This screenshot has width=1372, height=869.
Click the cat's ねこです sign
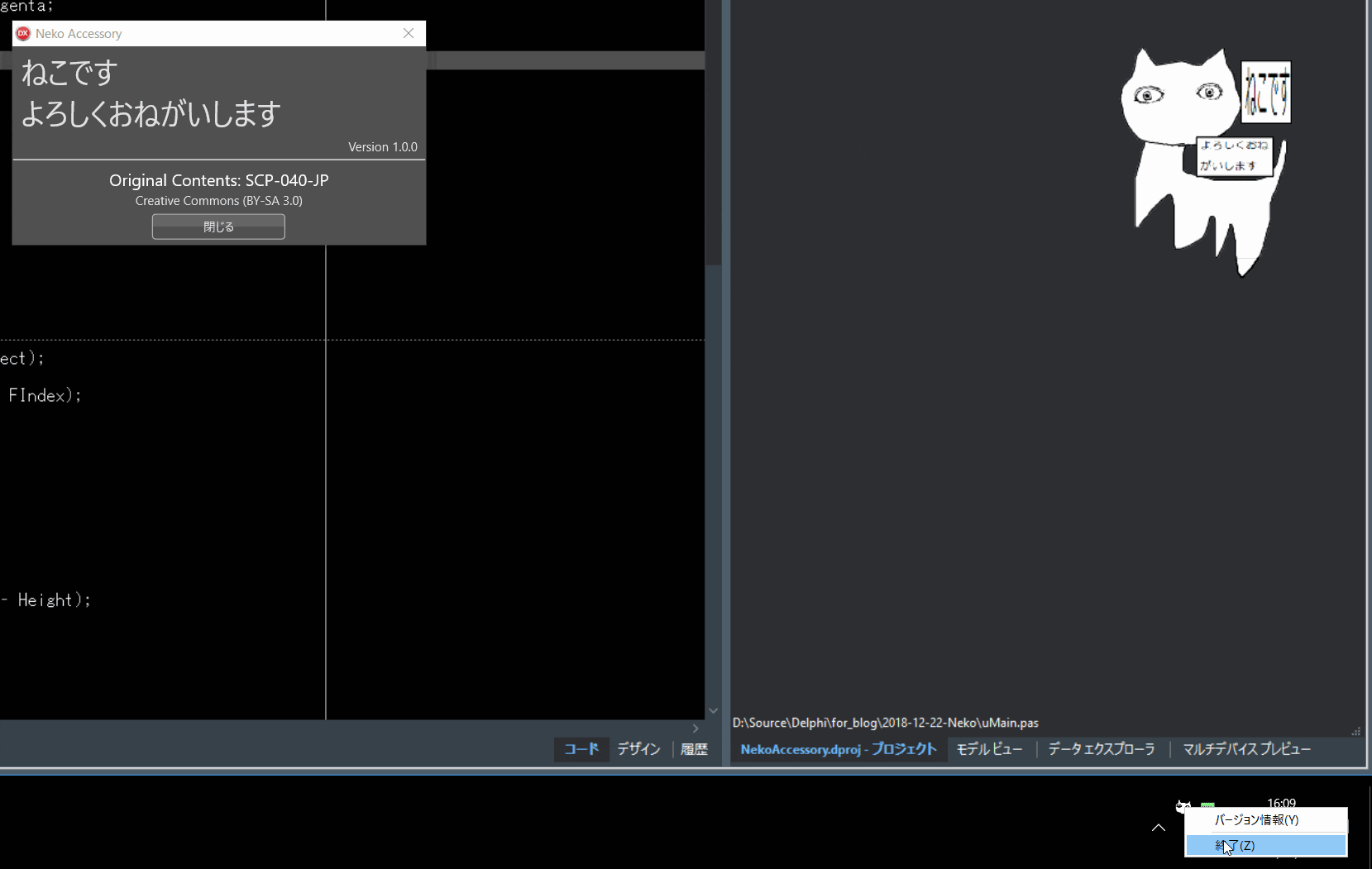1266,92
